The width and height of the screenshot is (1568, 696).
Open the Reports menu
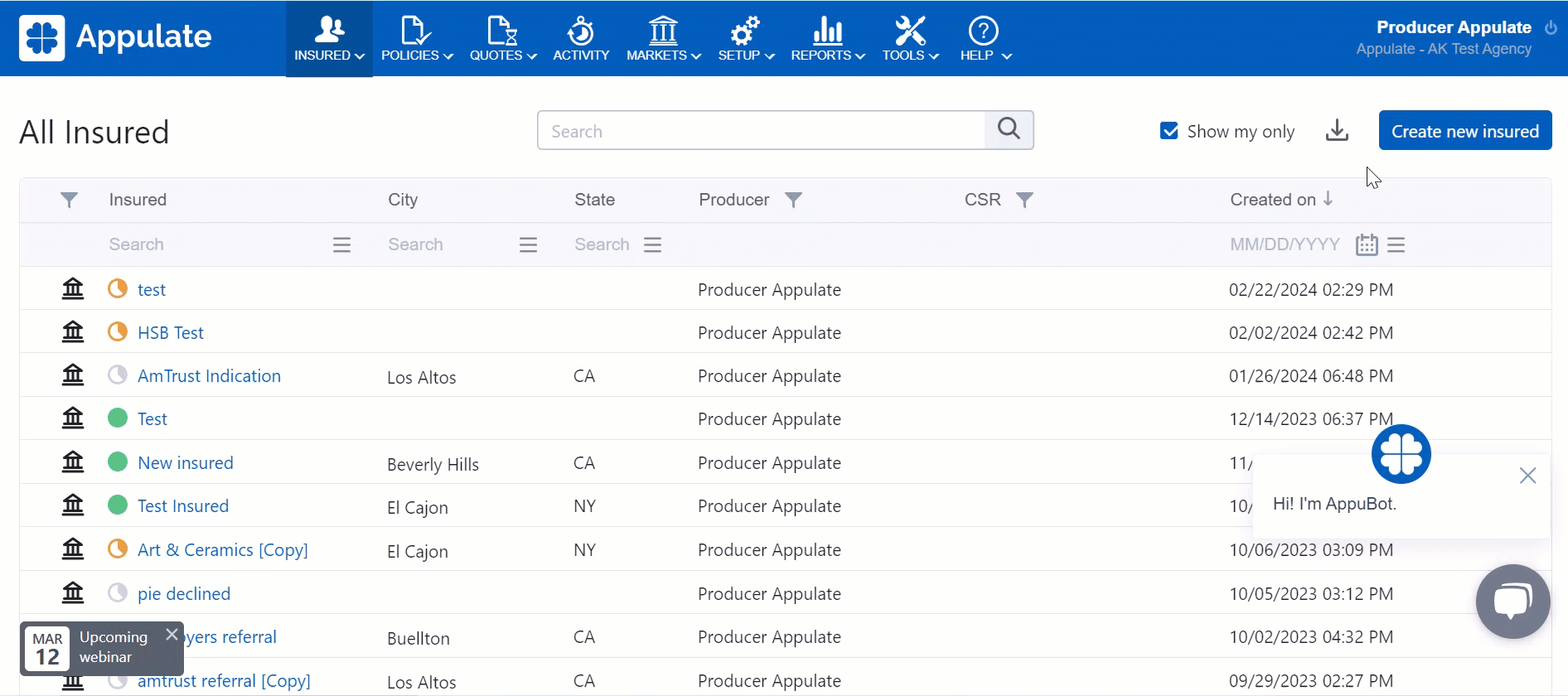click(x=827, y=39)
